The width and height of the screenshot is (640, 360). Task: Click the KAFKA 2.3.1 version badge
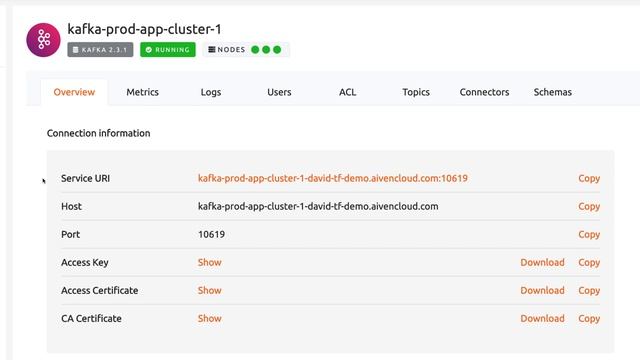[x=100, y=50]
